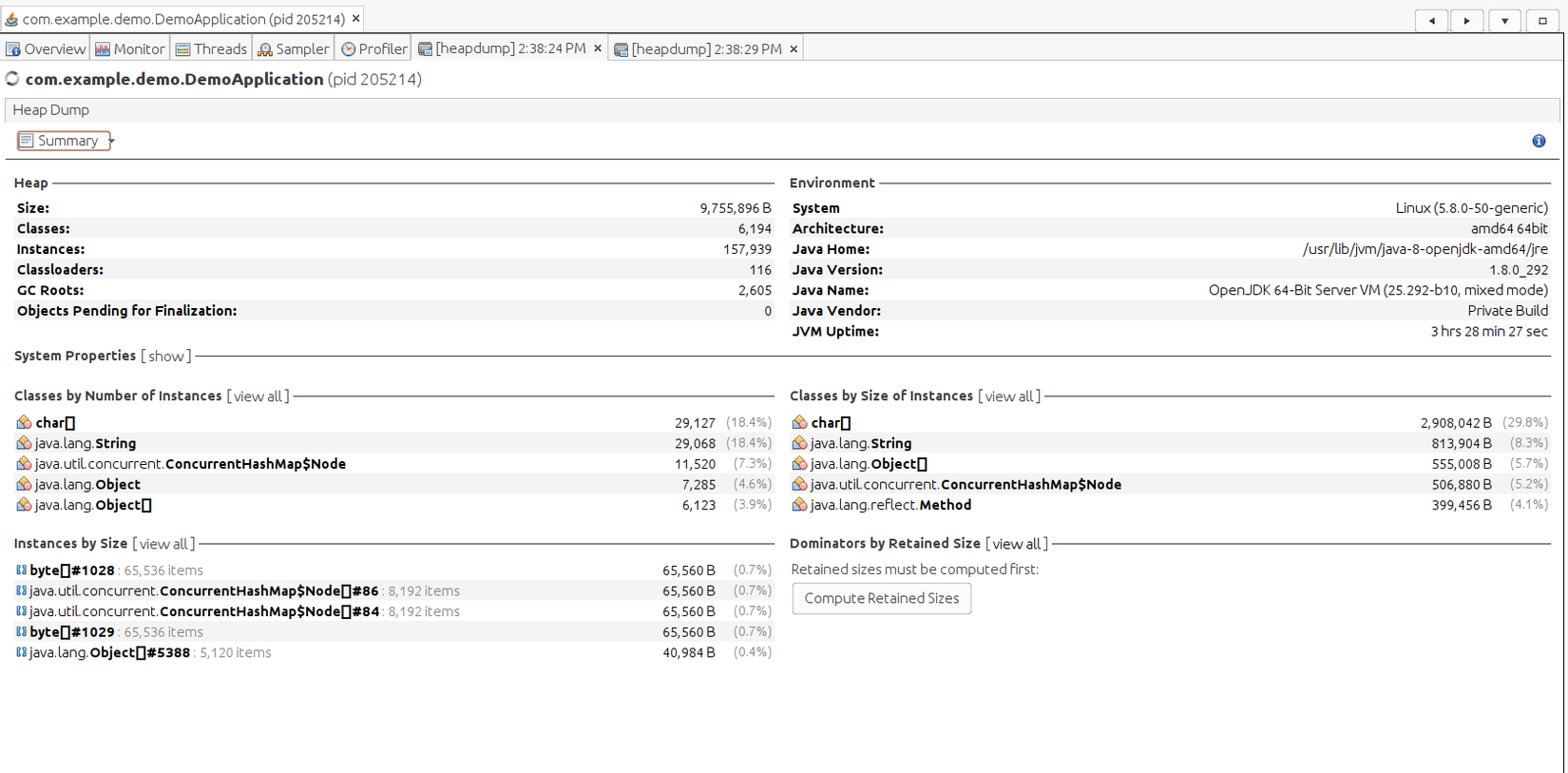
Task: Open the document list dropdown arrow
Action: pyautogui.click(x=1504, y=20)
